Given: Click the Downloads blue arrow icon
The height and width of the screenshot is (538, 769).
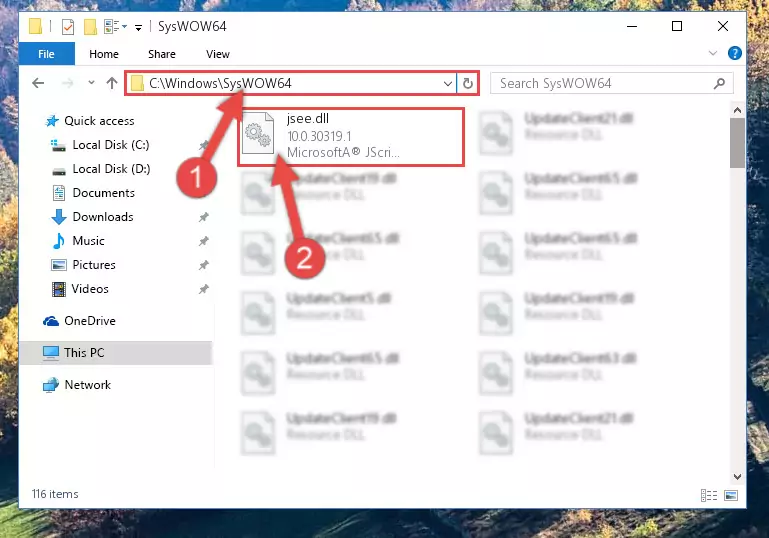Looking at the screenshot, I should click(x=58, y=217).
